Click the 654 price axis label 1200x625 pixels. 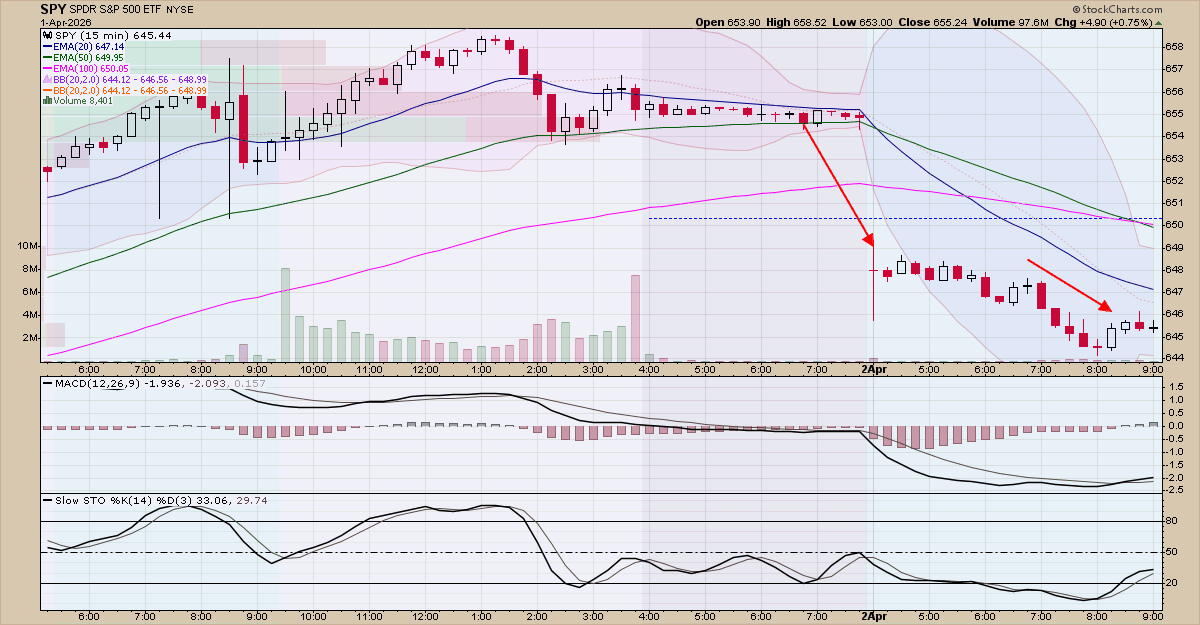1175,136
